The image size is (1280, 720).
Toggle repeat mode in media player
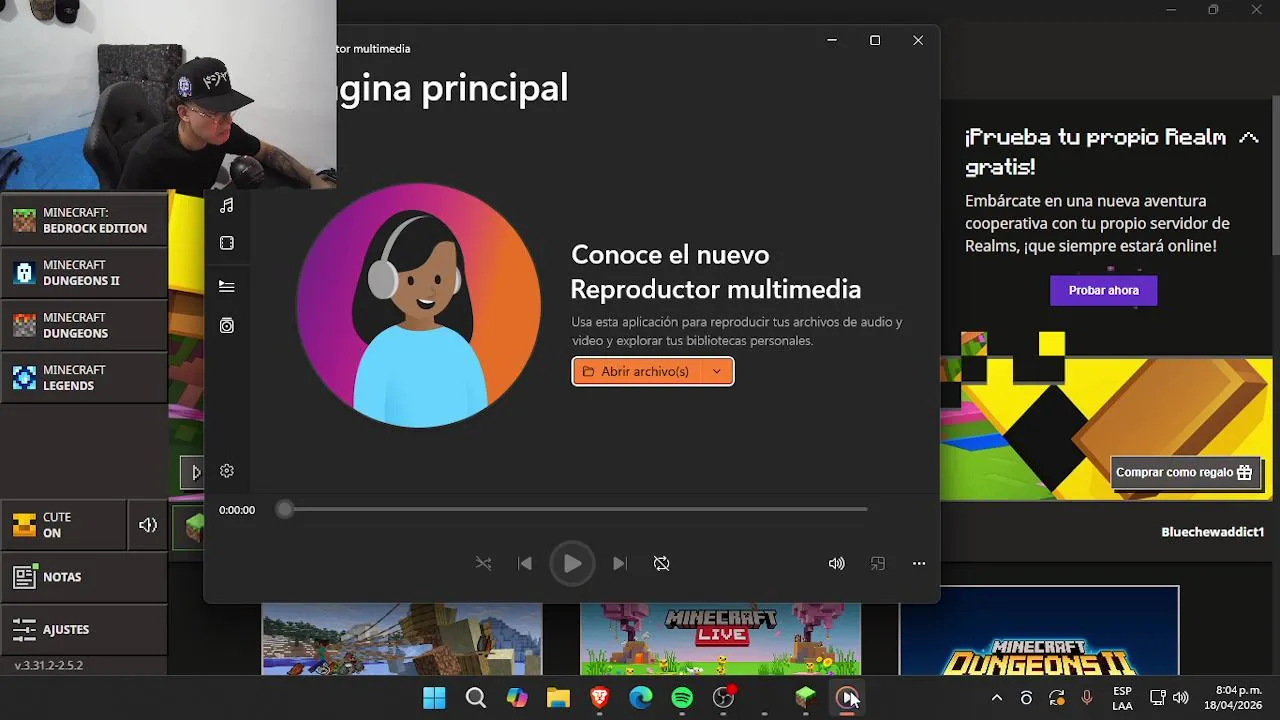coord(662,564)
